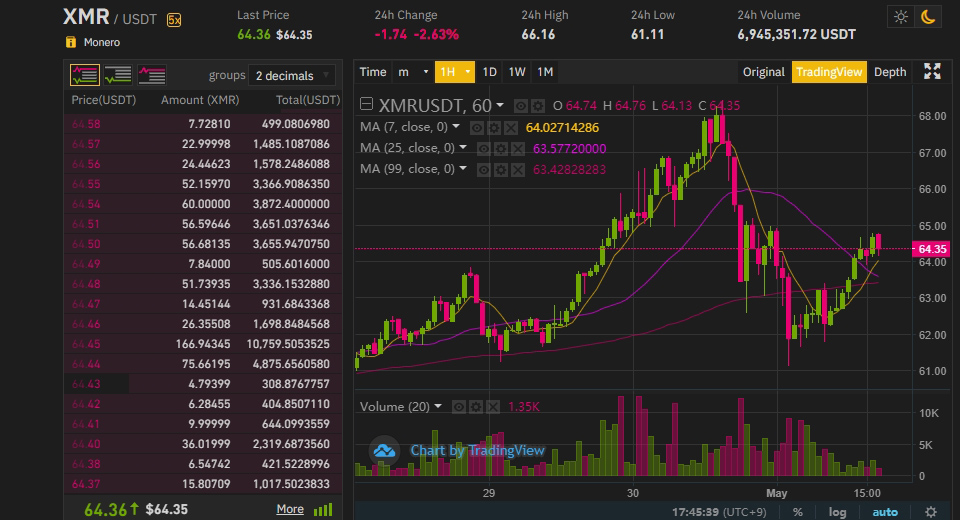The image size is (960, 520).
Task: Select the 1M chart interval
Action: tap(545, 72)
